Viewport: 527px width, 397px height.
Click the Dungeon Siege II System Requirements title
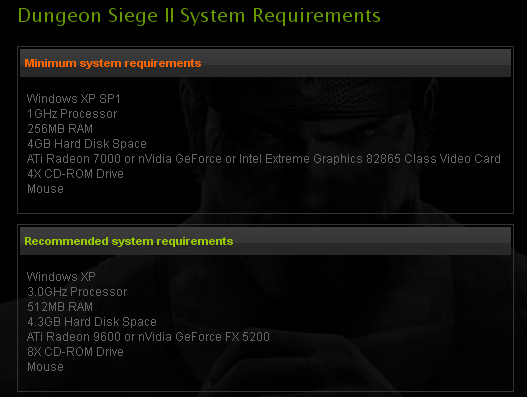[x=199, y=16]
